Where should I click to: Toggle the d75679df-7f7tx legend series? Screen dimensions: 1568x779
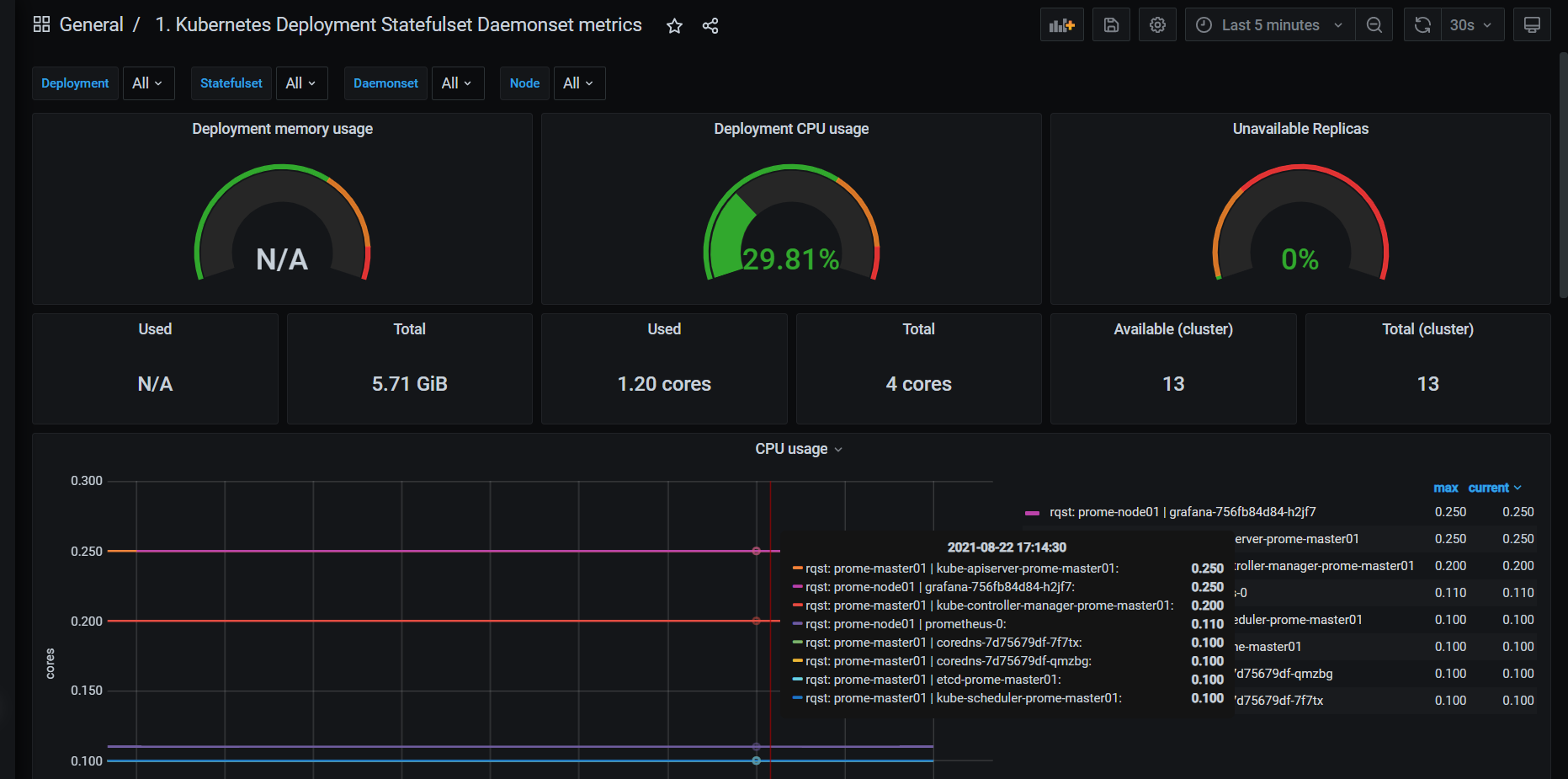click(x=1279, y=701)
